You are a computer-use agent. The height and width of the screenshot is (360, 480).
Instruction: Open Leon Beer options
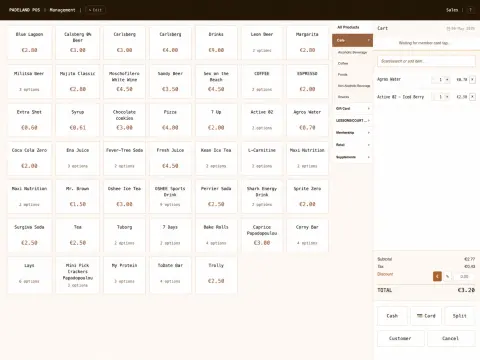[262, 43]
